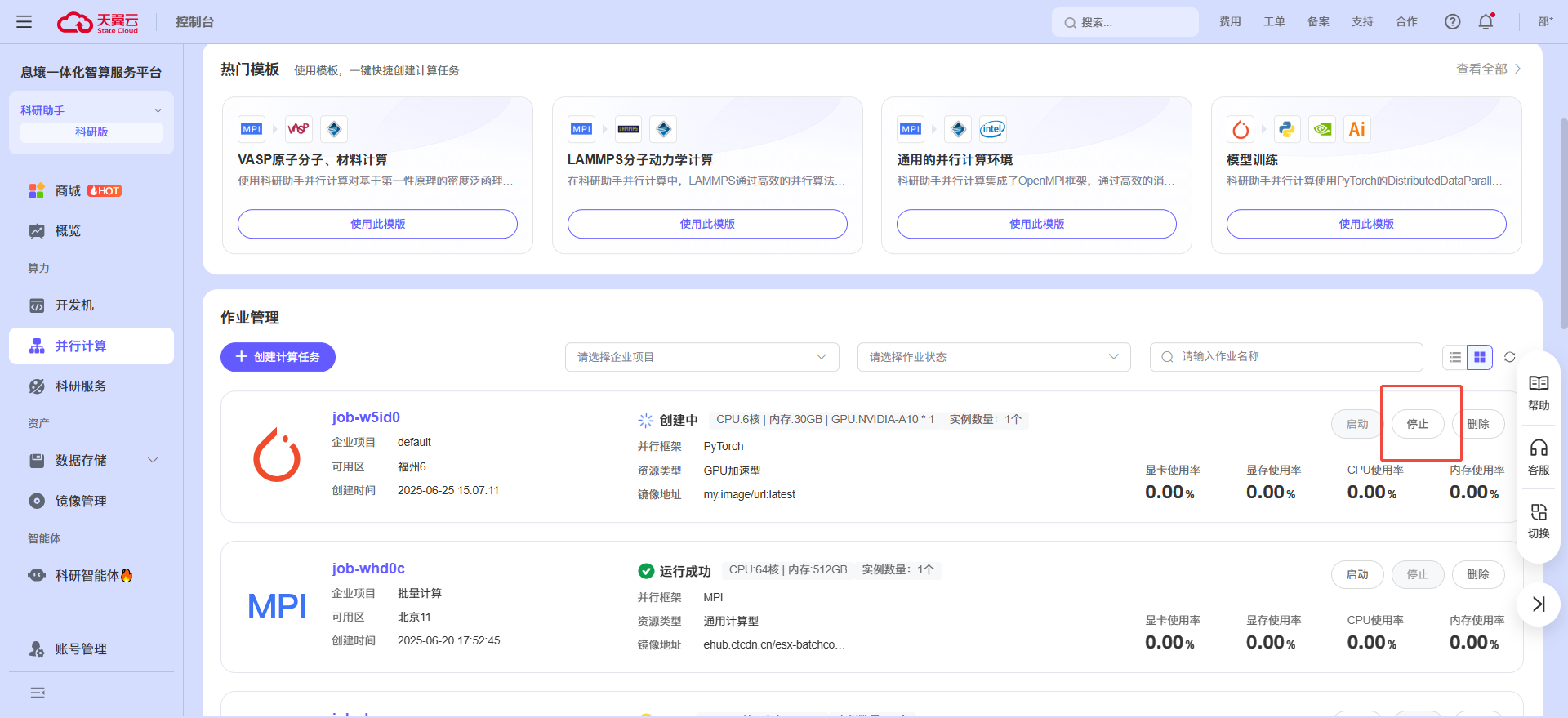Click the 概览 overview icon
Viewport: 1568px width, 718px height.
click(x=37, y=231)
